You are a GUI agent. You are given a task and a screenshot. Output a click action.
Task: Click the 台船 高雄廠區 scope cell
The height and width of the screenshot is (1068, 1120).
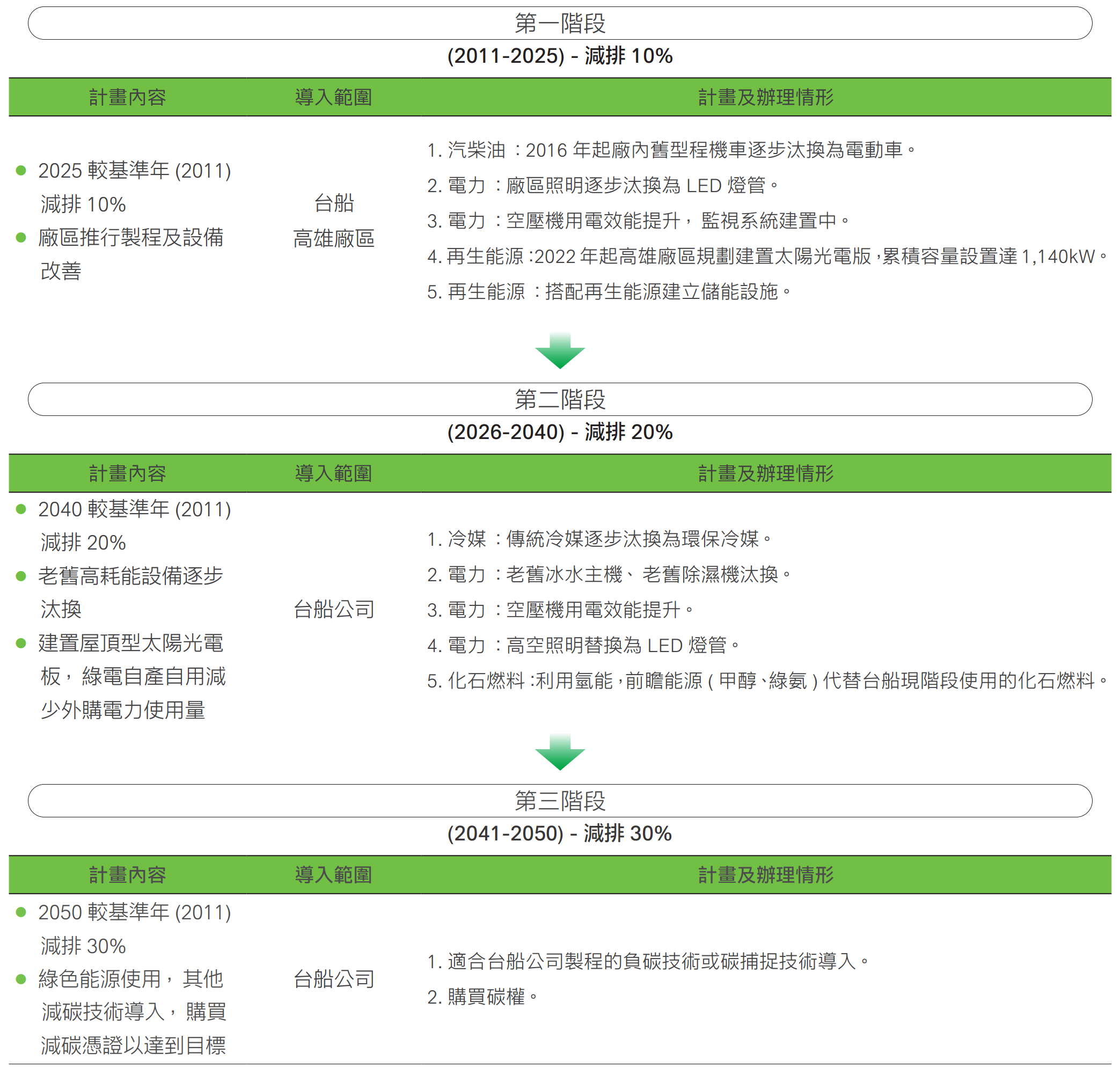[x=334, y=221]
